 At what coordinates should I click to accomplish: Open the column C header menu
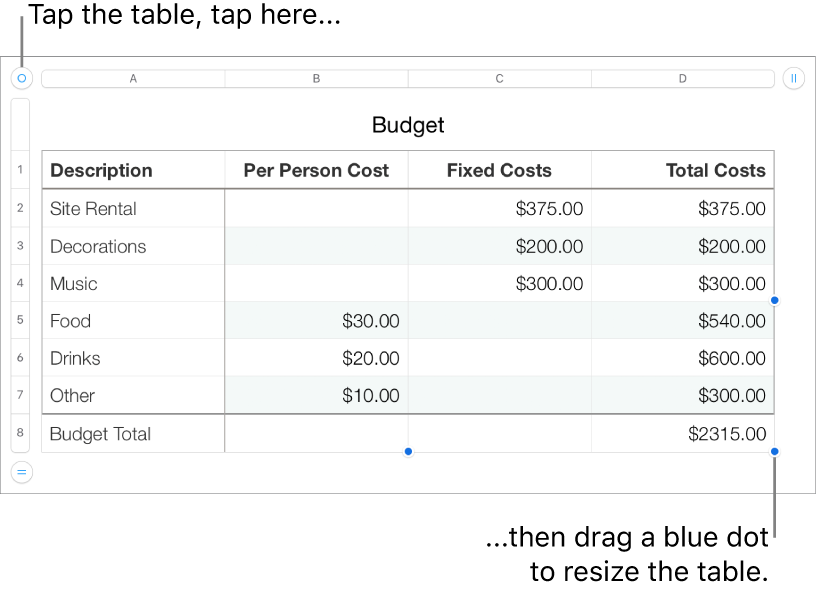tap(499, 78)
